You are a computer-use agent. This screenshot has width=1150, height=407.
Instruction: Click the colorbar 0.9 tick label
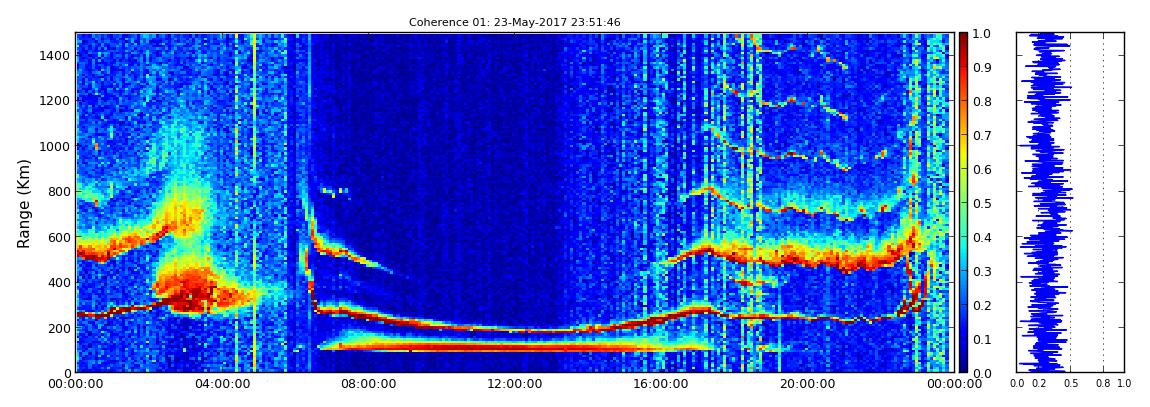(x=982, y=67)
